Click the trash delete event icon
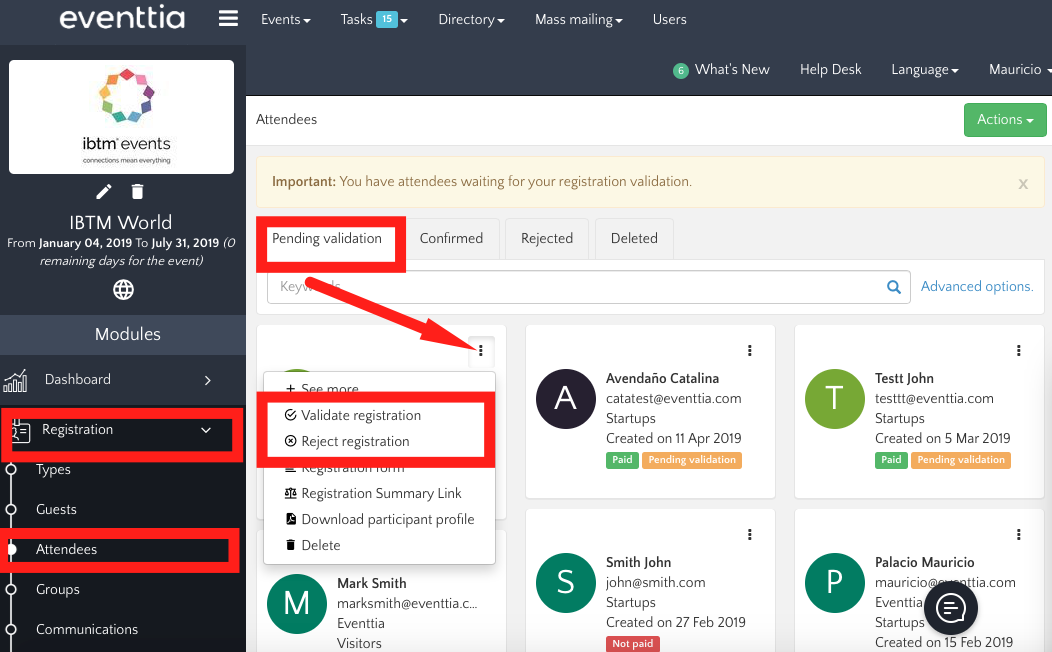Screen dimensions: 1052x652 tap(138, 191)
